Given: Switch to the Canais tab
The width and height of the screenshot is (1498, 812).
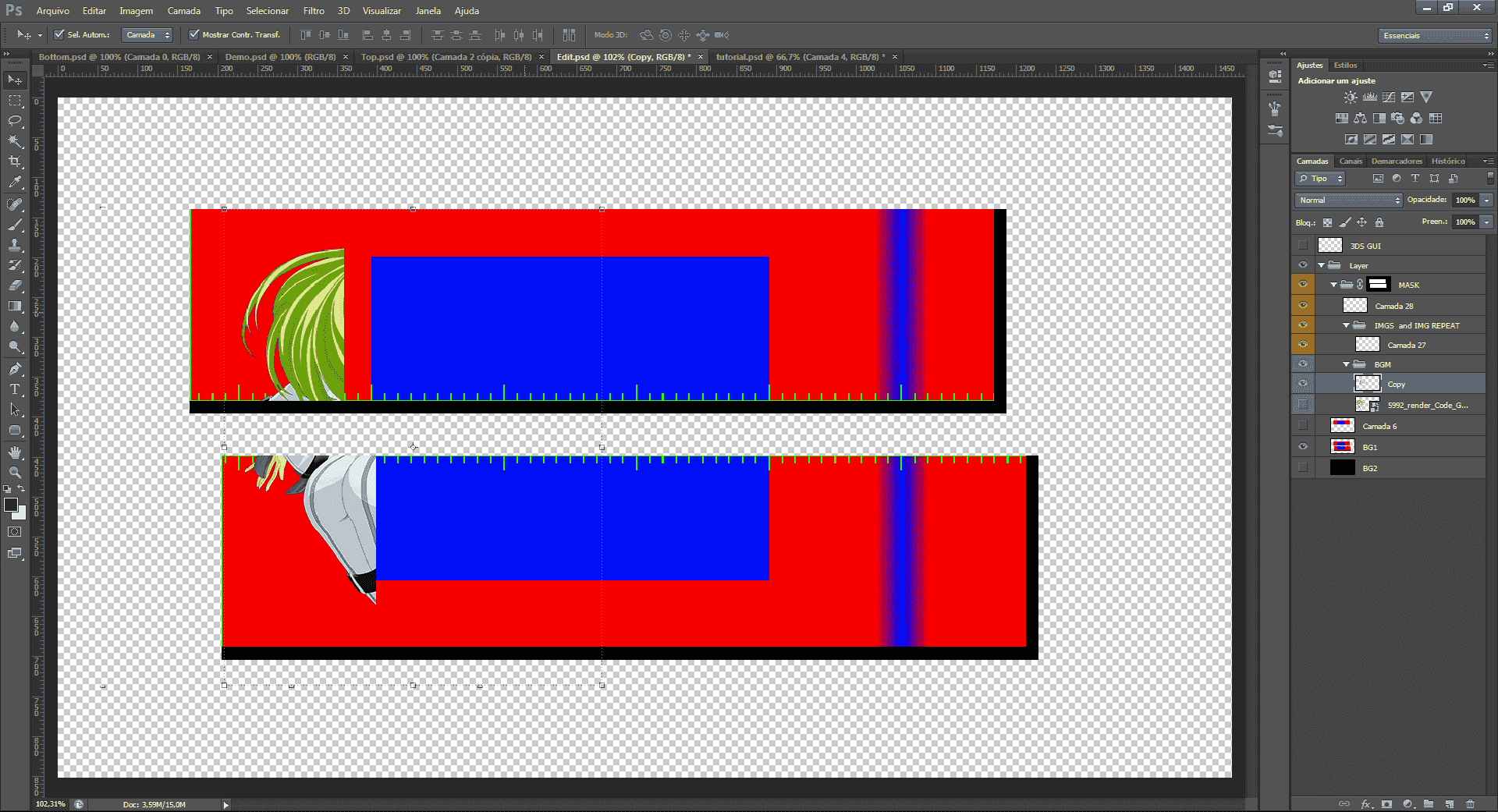Looking at the screenshot, I should coord(1351,161).
